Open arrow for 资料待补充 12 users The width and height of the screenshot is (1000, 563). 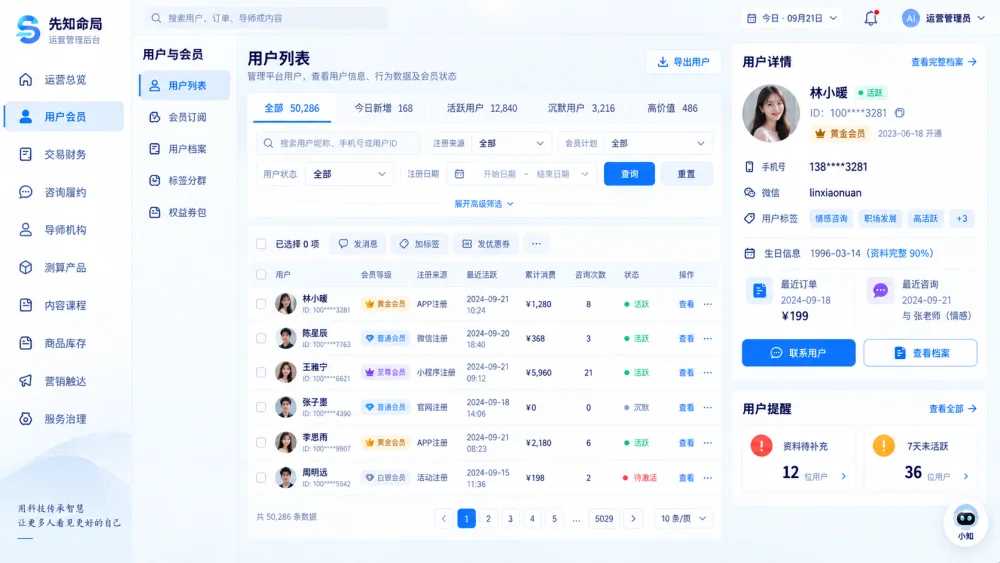pyautogui.click(x=844, y=476)
